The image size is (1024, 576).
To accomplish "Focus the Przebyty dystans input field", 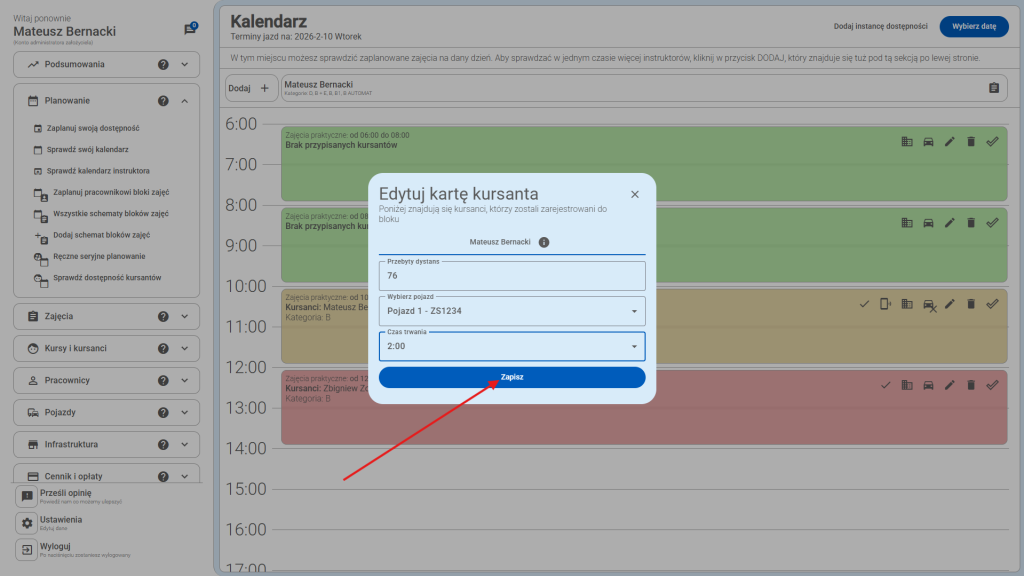I will [x=512, y=276].
